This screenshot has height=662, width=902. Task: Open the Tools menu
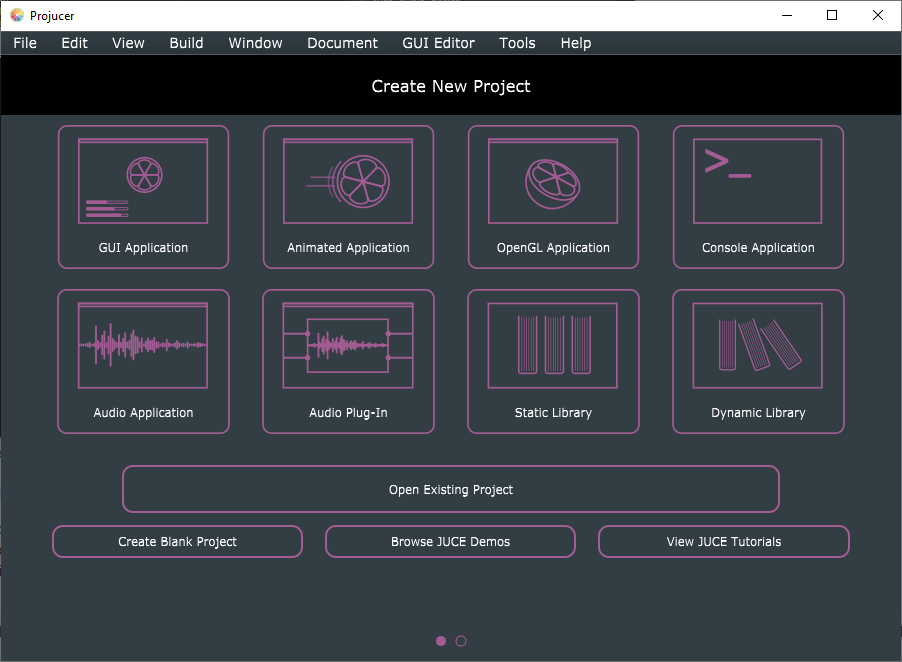pos(517,43)
